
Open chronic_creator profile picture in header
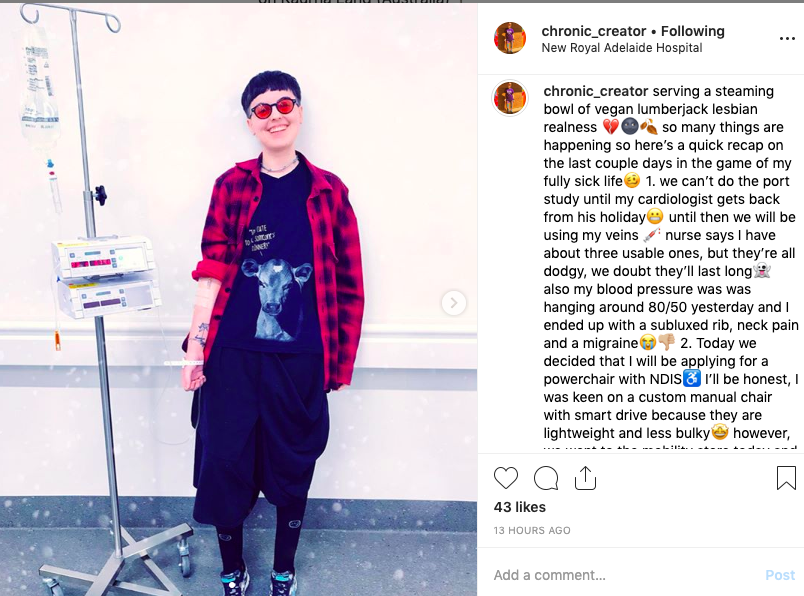pyautogui.click(x=510, y=38)
